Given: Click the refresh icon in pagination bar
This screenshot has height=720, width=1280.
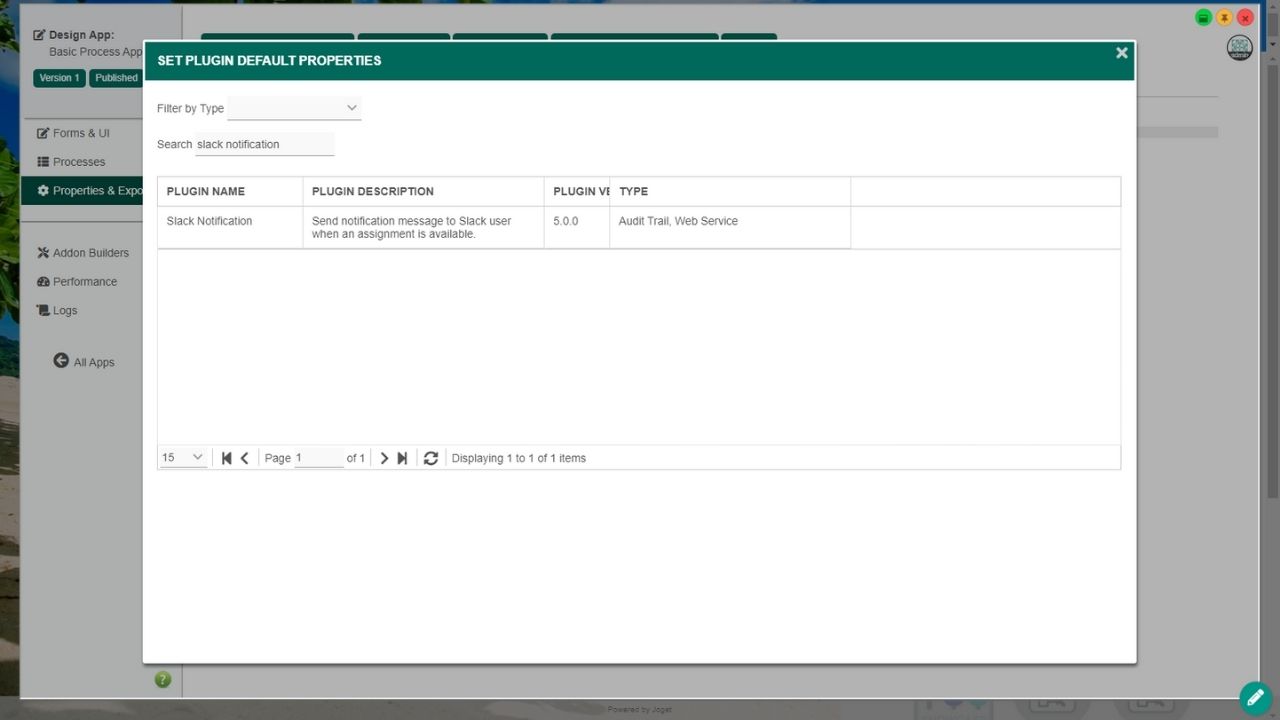Looking at the screenshot, I should pos(431,458).
